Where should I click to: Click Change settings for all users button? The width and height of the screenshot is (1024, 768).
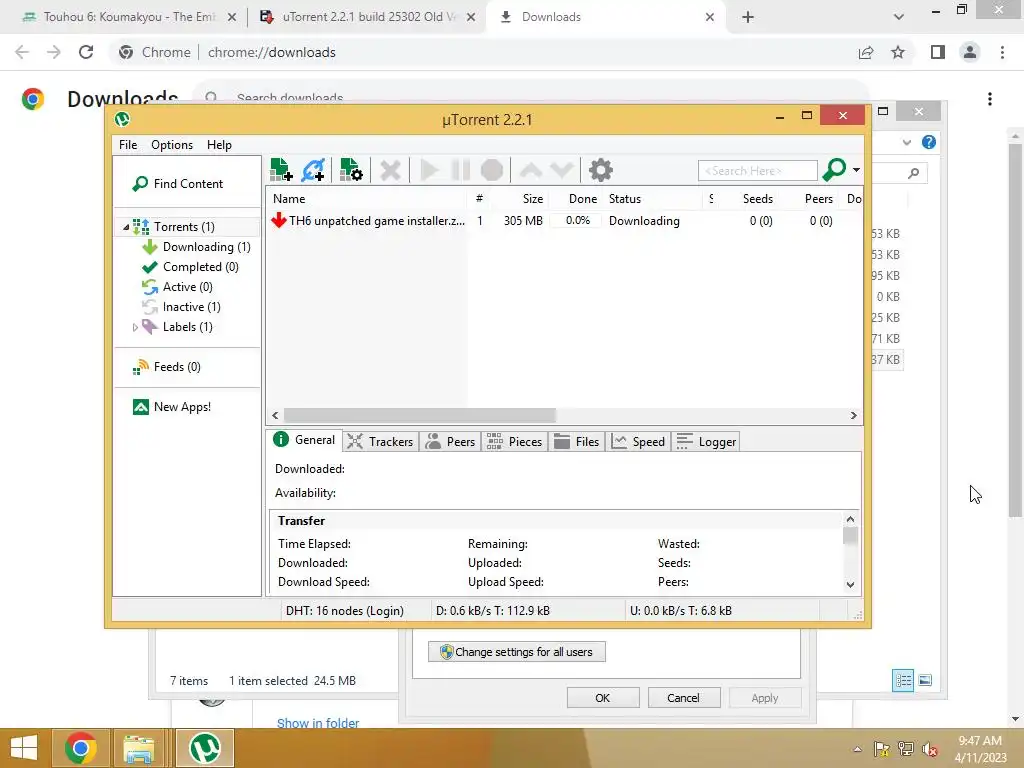(517, 652)
